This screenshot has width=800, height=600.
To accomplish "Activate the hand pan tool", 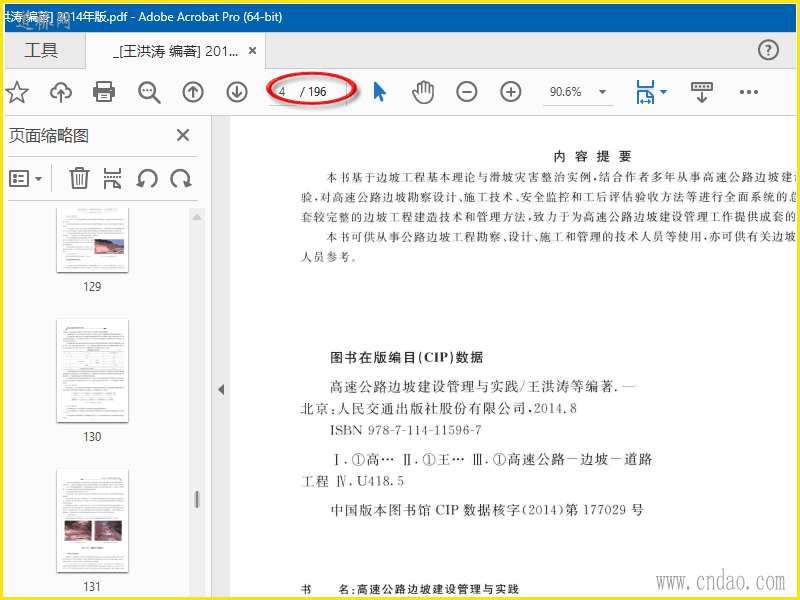I will coord(423,92).
